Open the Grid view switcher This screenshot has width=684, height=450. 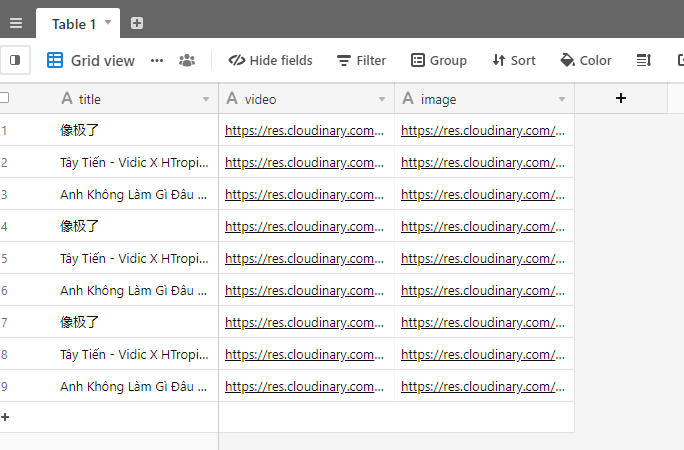[90, 60]
